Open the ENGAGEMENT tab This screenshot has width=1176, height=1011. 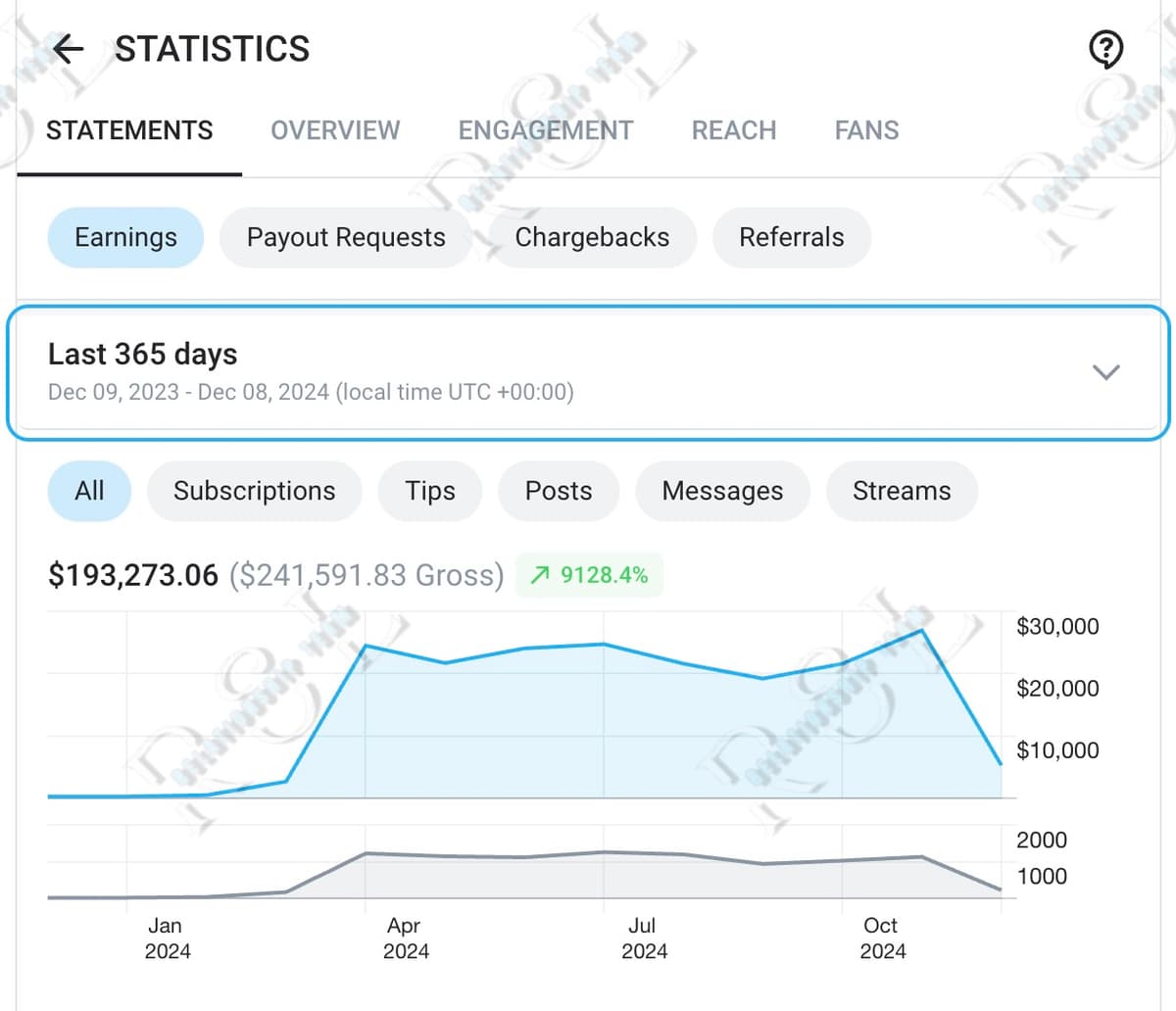[x=545, y=130]
